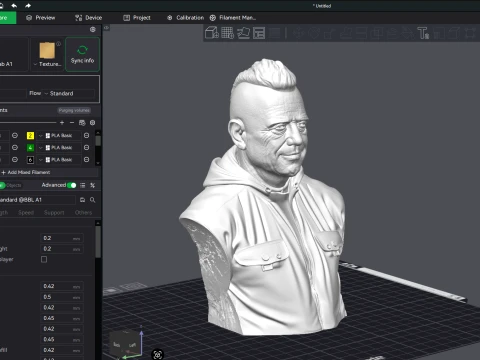Screen dimensions: 480x360
Task: Add a filament with the plus icon
Action: [x=62, y=123]
